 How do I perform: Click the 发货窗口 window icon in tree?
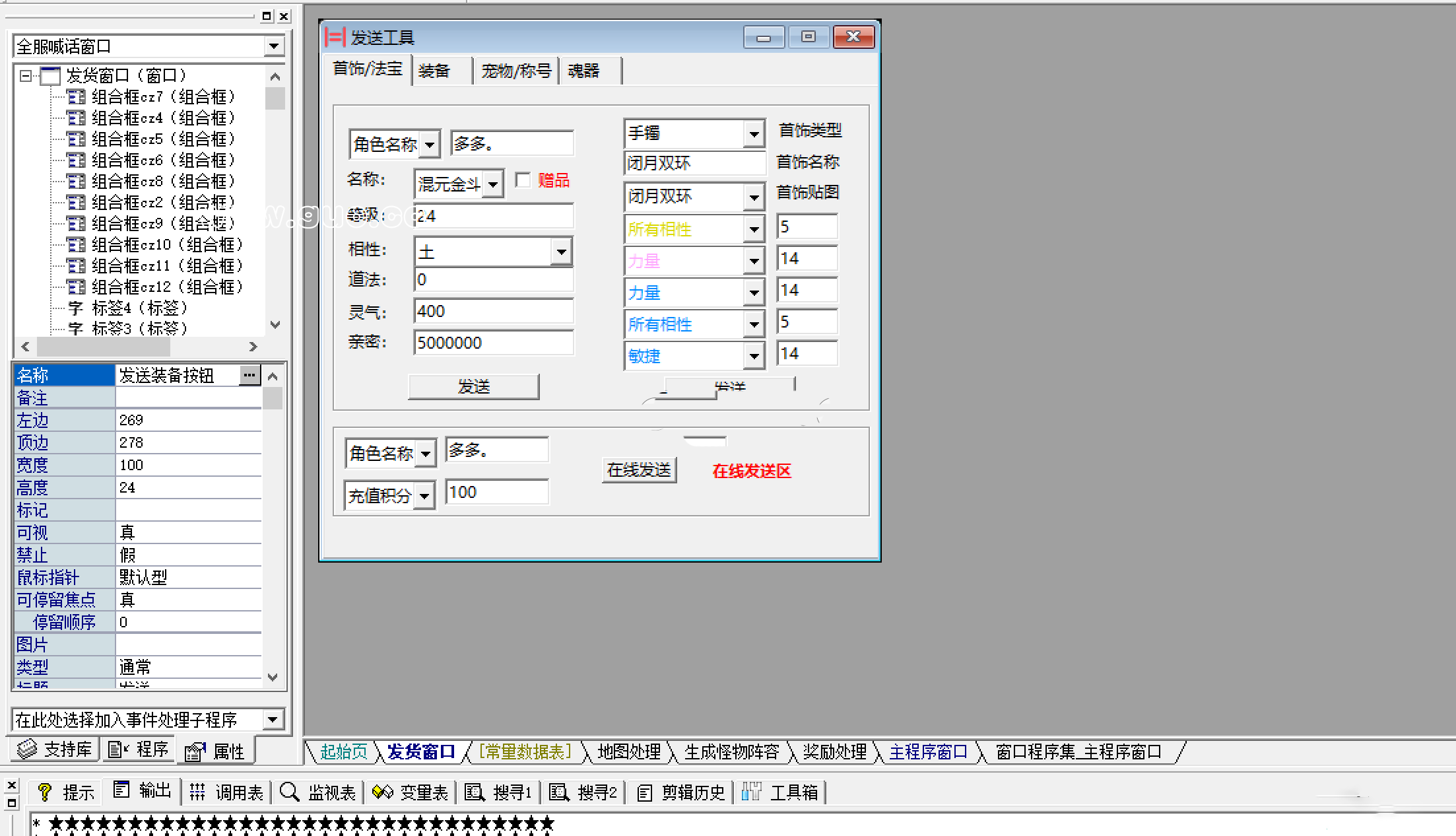pyautogui.click(x=50, y=76)
